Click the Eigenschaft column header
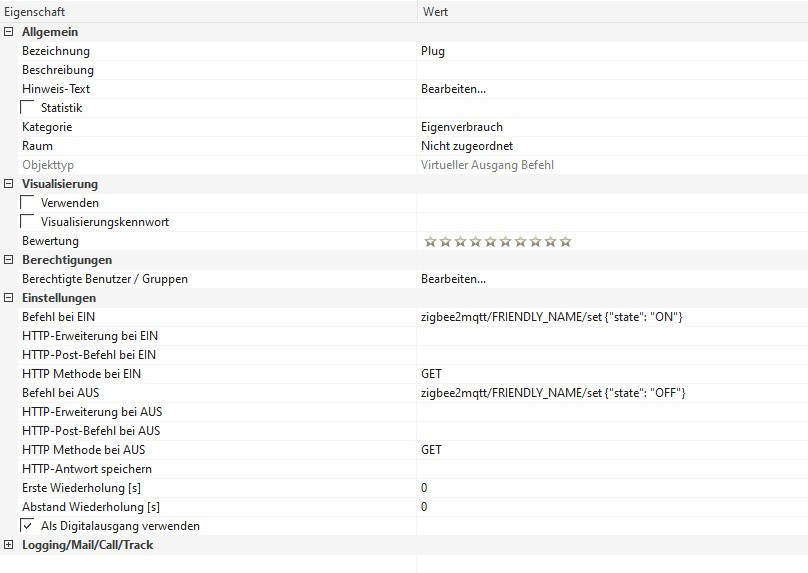This screenshot has height=573, width=808. (36, 11)
